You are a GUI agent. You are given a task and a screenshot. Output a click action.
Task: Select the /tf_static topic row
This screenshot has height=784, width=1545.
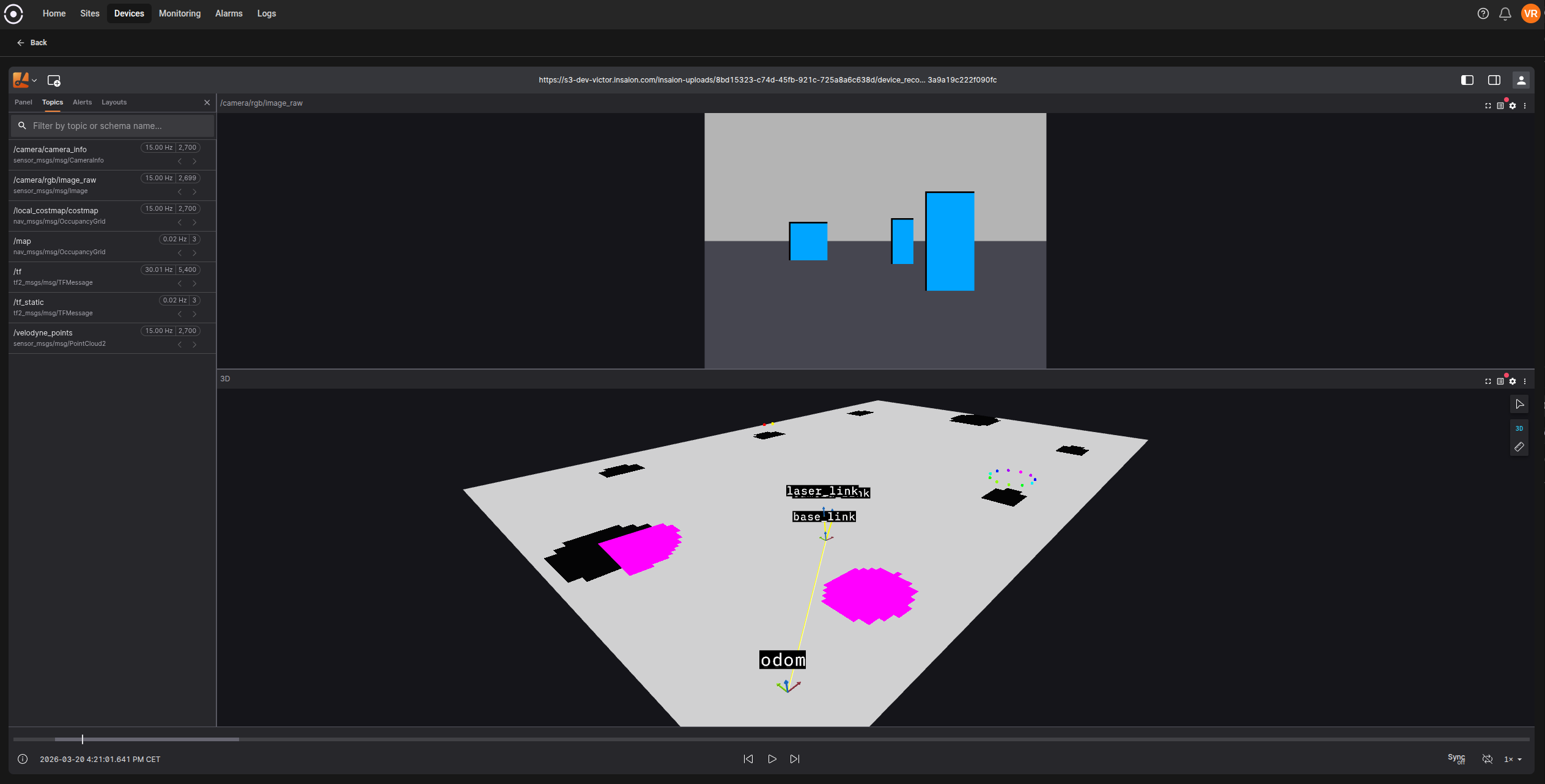(x=112, y=307)
